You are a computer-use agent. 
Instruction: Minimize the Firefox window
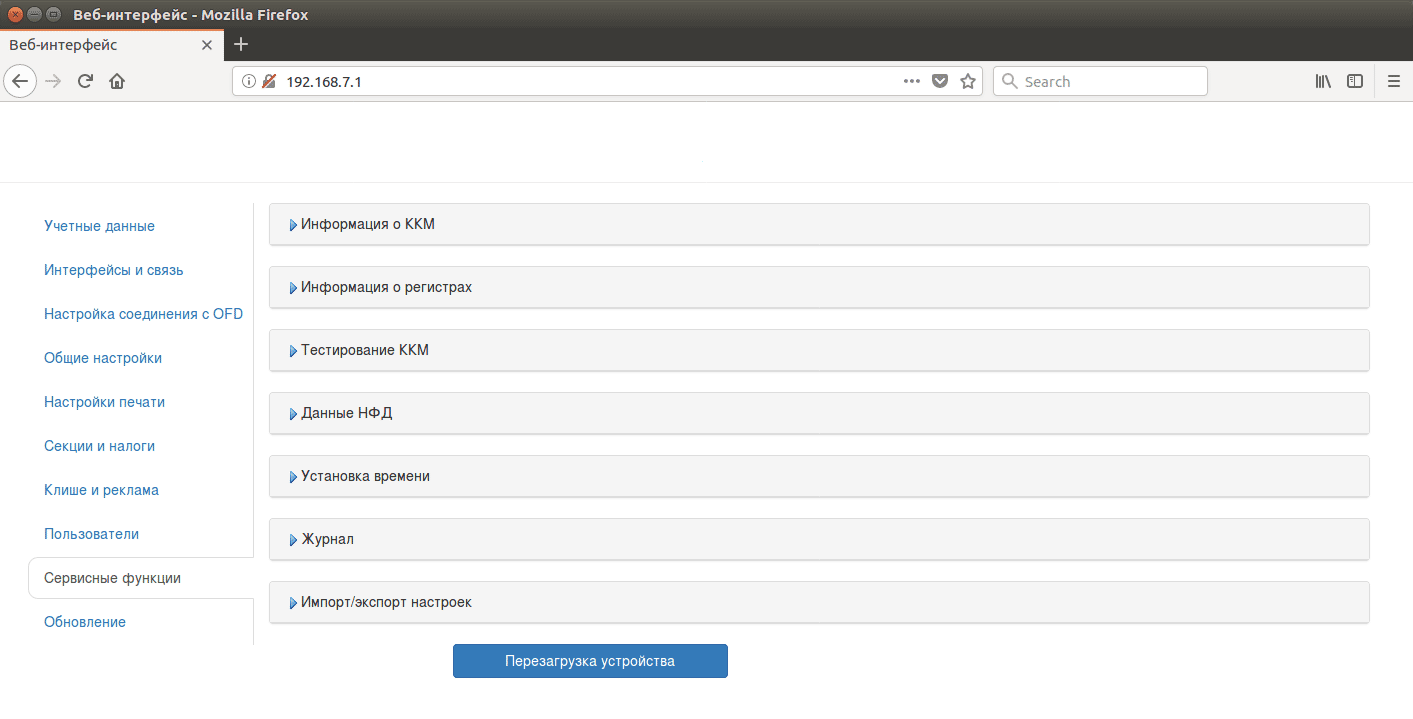(x=34, y=14)
